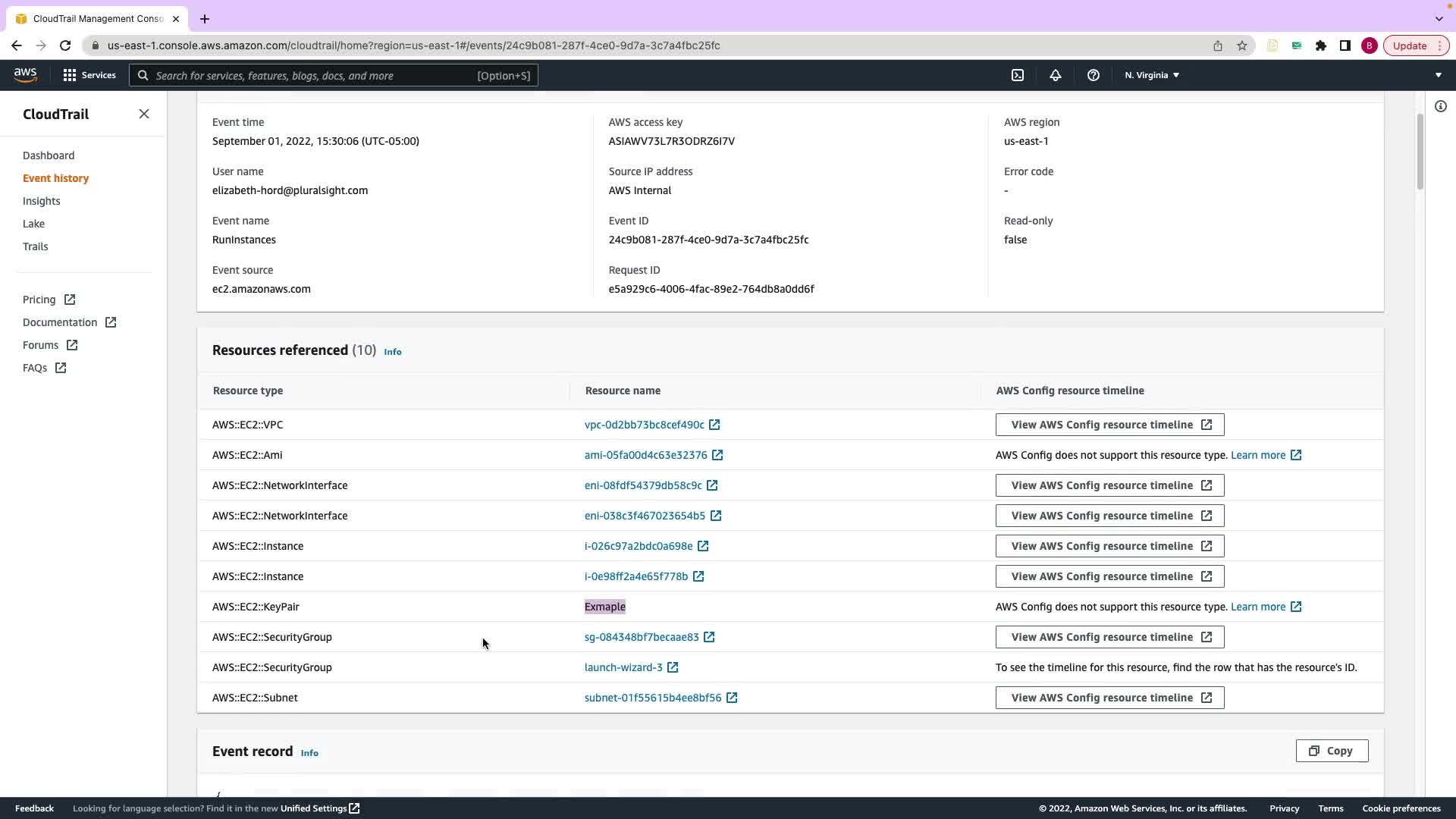Click the AWS logo home icon
This screenshot has width=1456, height=819.
point(25,74)
